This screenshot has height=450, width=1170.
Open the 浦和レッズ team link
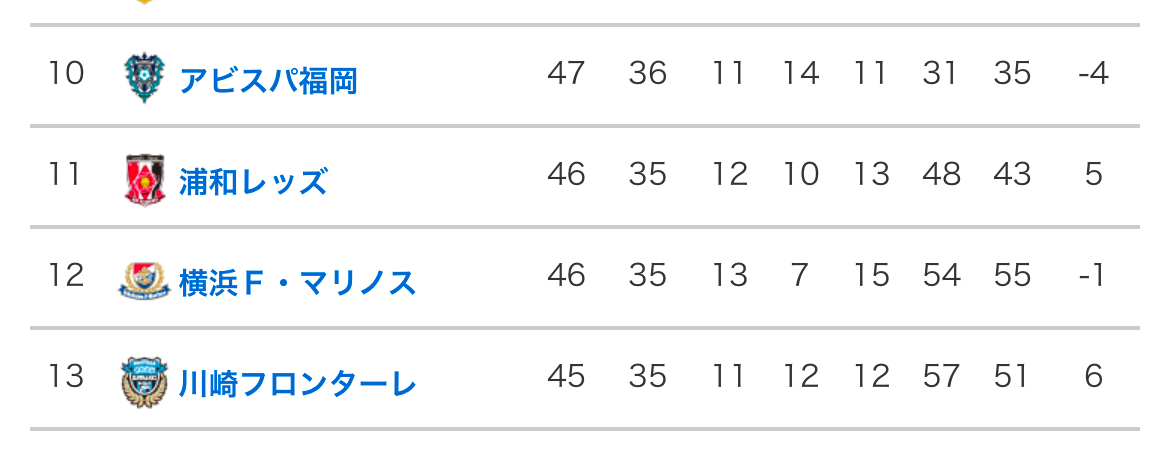253,181
